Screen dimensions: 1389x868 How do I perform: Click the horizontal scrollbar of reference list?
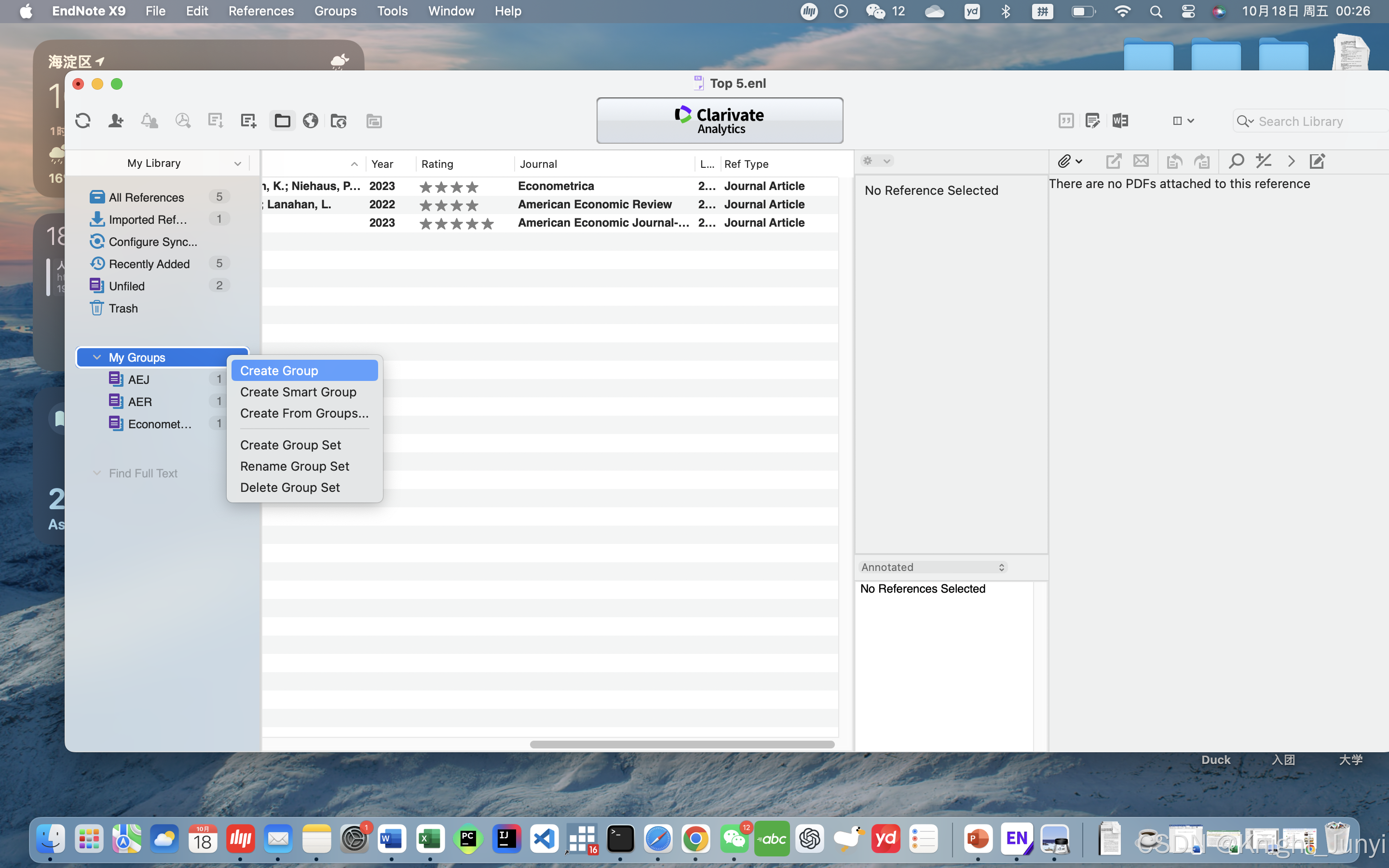(x=682, y=744)
